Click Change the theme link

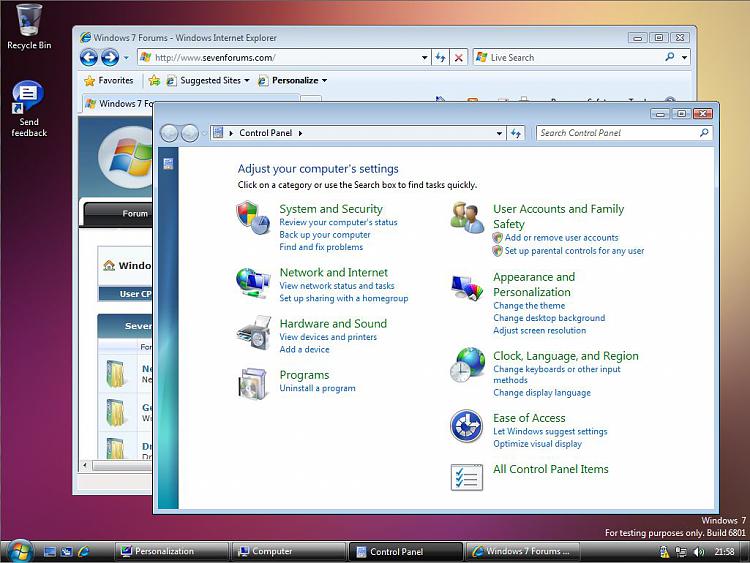click(x=529, y=306)
